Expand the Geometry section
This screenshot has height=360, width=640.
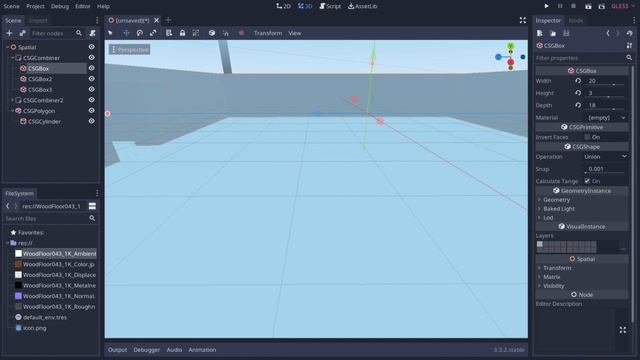click(556, 200)
